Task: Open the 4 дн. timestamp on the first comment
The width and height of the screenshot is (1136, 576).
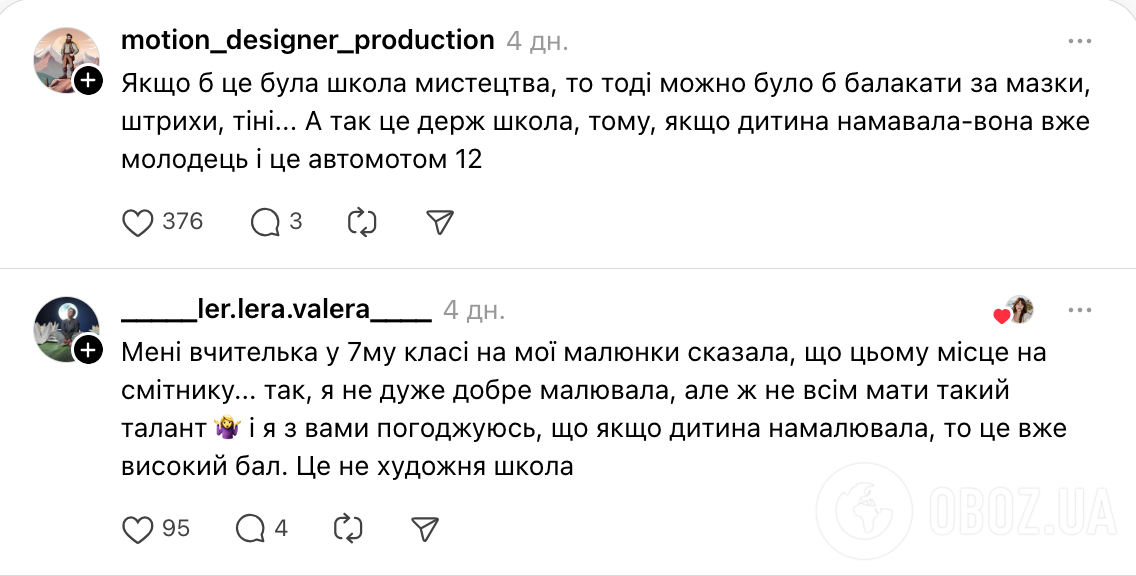Action: click(x=536, y=41)
